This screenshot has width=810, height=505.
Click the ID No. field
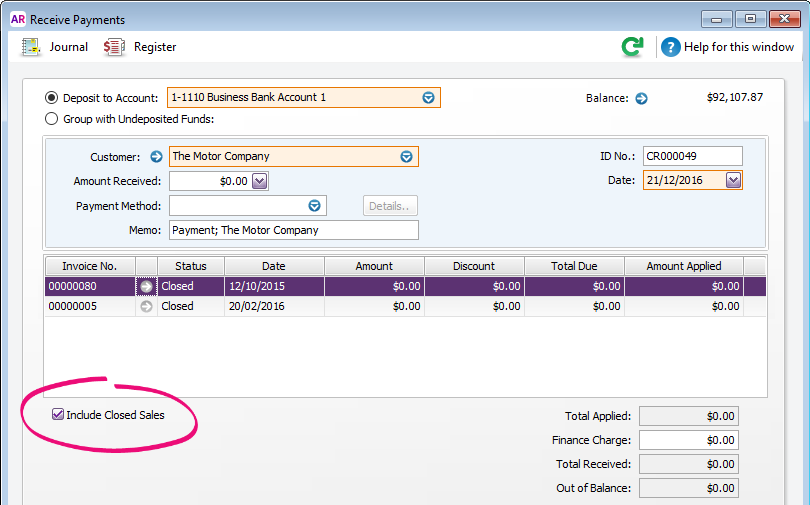point(692,156)
